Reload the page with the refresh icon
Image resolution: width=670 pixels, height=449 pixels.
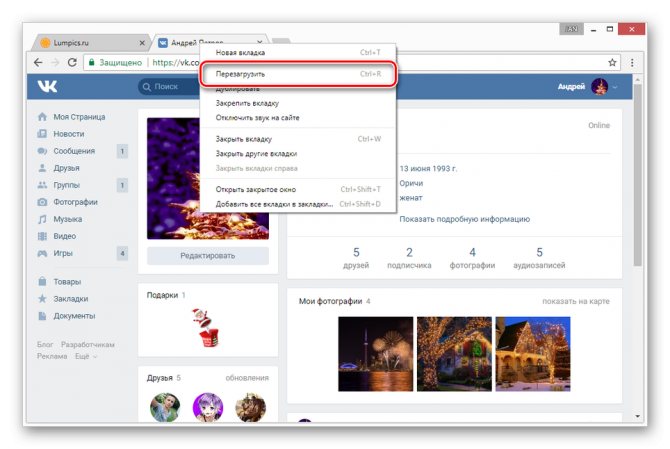coord(72,62)
